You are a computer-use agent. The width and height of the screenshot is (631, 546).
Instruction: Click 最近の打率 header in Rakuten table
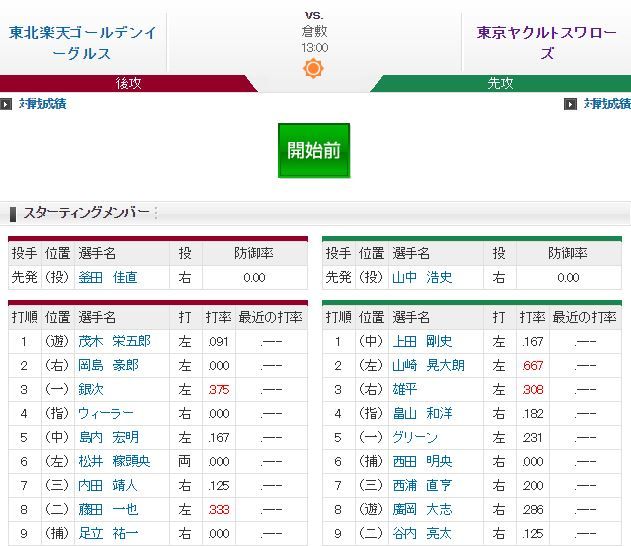pos(270,317)
